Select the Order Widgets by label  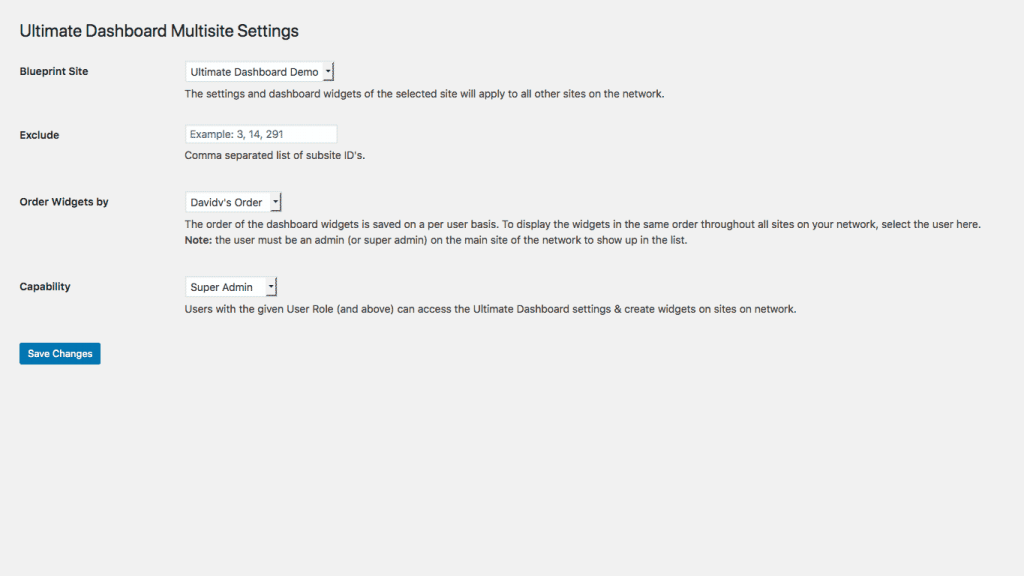[64, 202]
